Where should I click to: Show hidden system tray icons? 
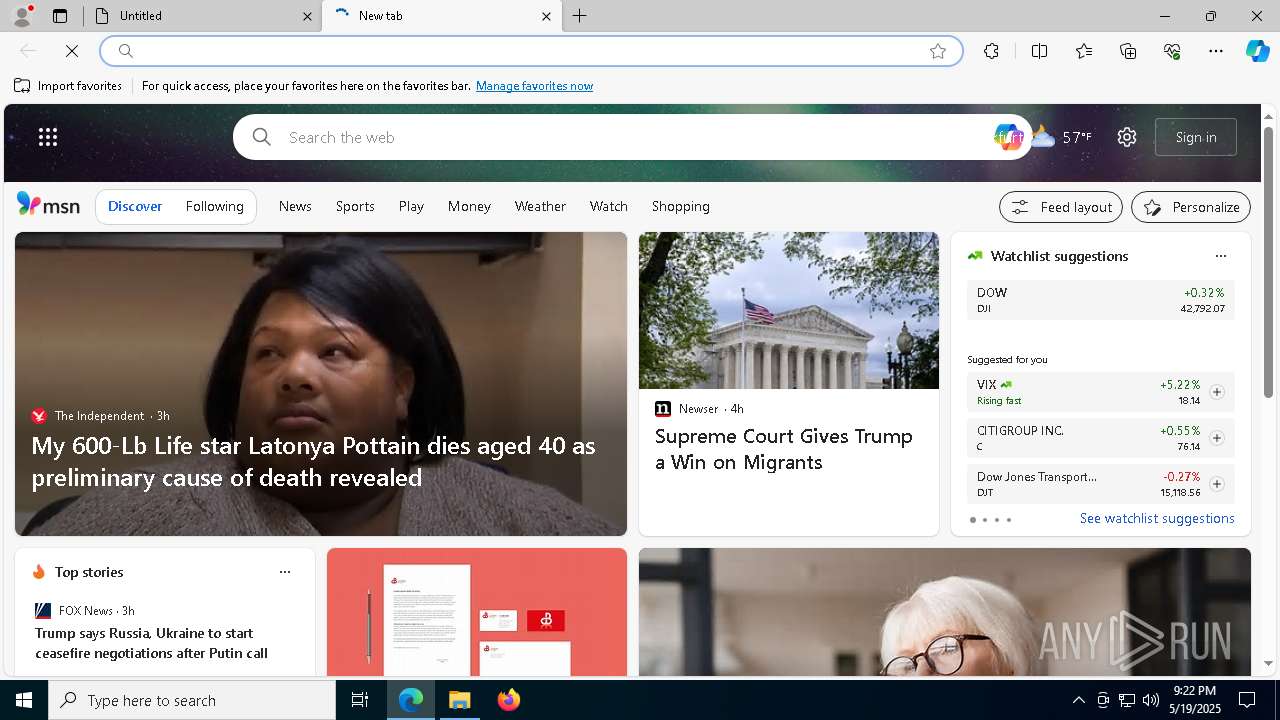[x=1078, y=700]
